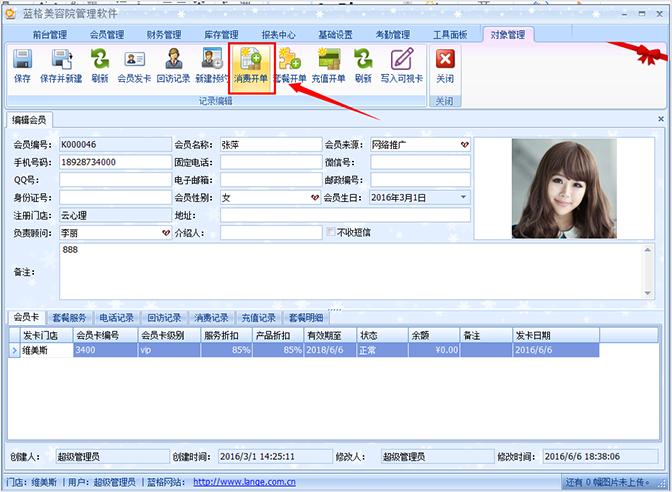This screenshot has width=672, height=492.
Task: Open the 回访记录 toolbar icon
Action: point(173,66)
